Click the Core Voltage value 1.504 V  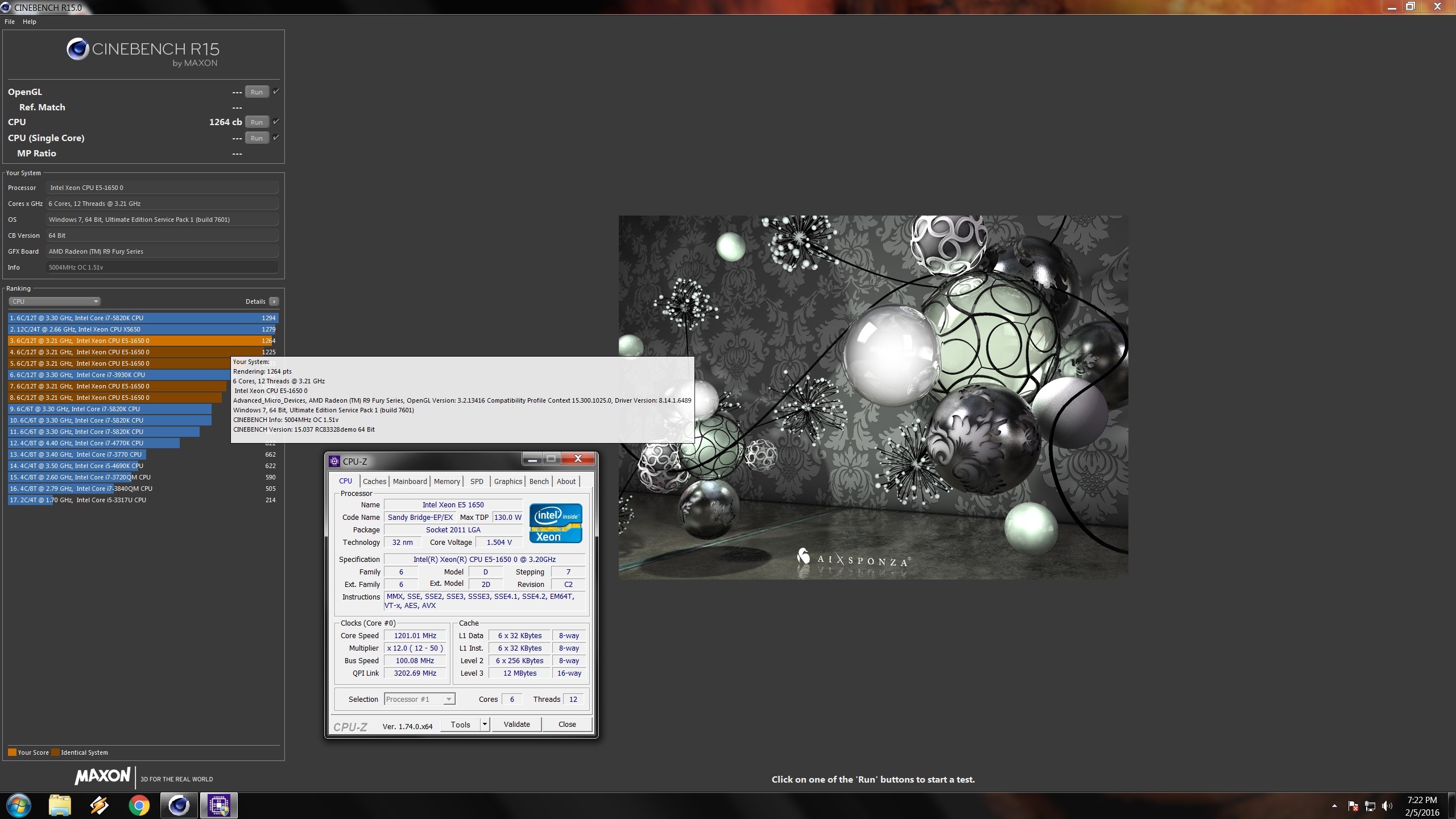click(x=499, y=543)
